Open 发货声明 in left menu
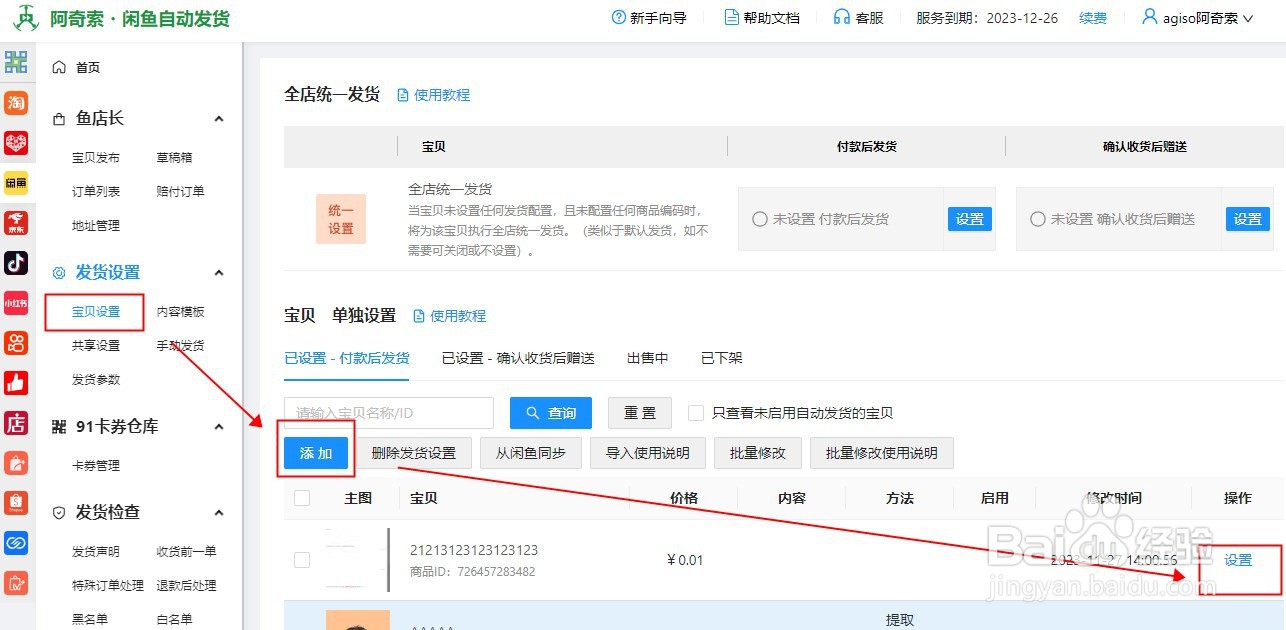The width and height of the screenshot is (1286, 630). click(96, 552)
